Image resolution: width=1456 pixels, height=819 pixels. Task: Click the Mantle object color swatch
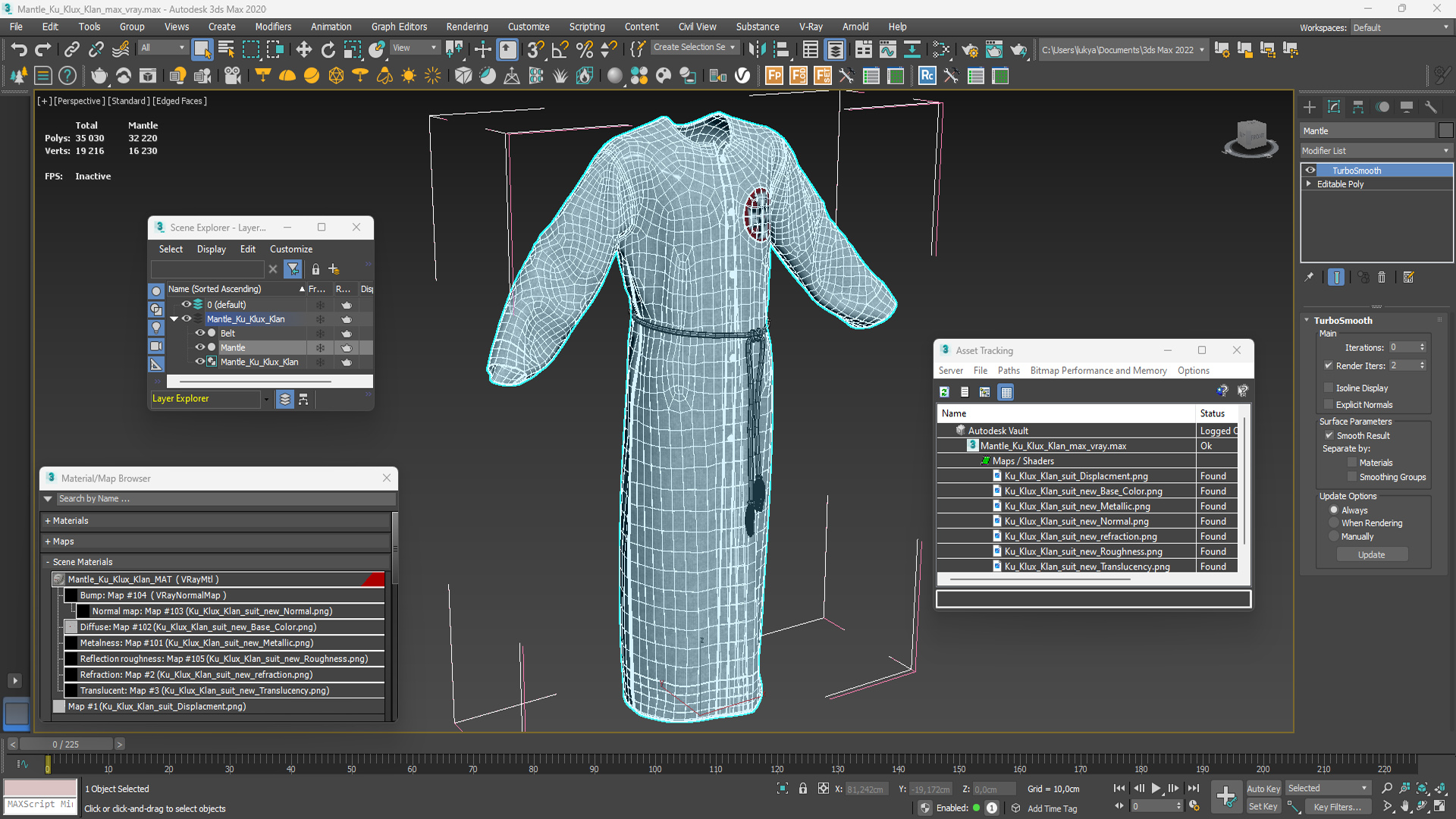pyautogui.click(x=1446, y=130)
